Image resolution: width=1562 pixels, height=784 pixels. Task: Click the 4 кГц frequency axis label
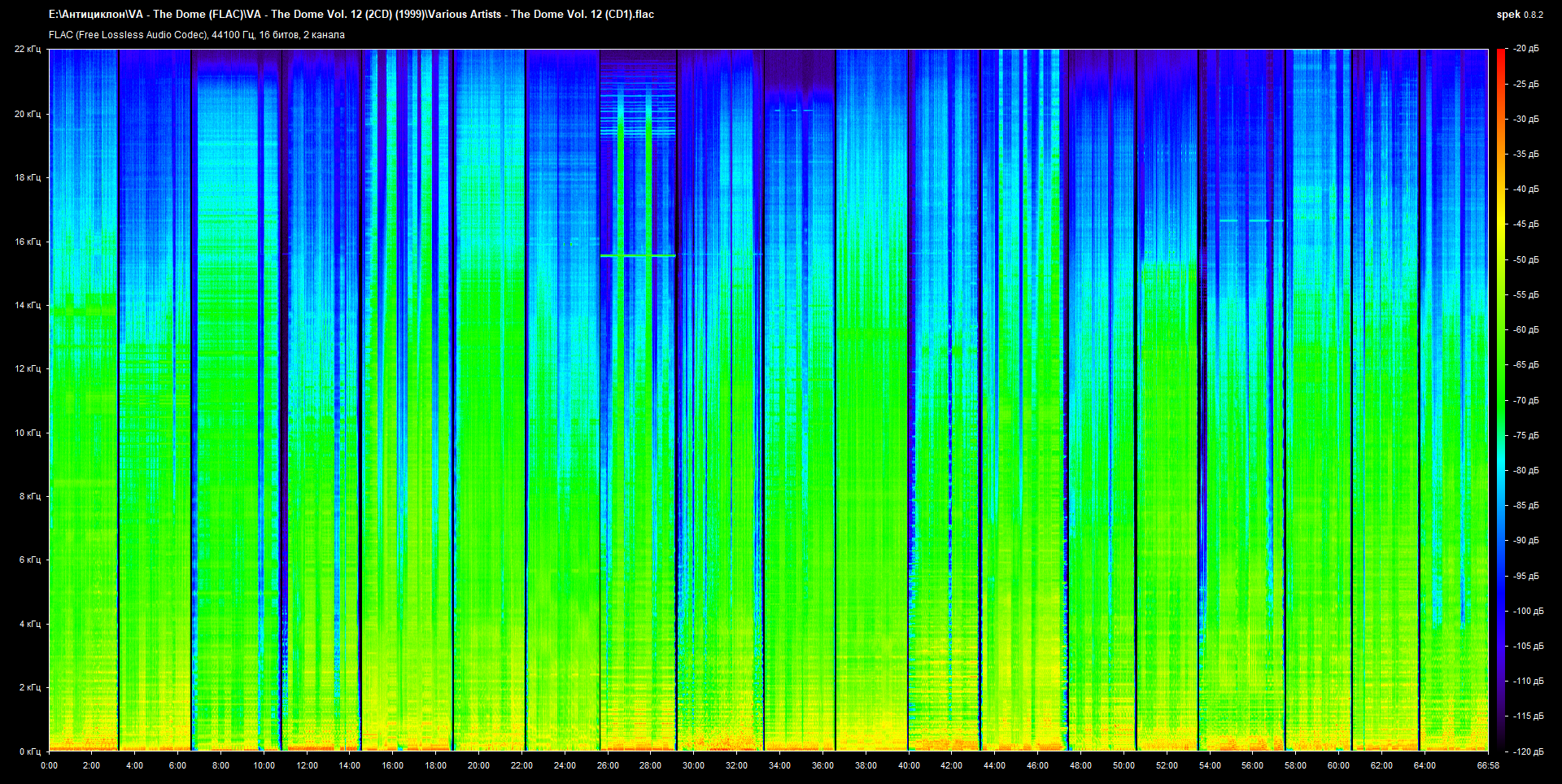point(29,624)
